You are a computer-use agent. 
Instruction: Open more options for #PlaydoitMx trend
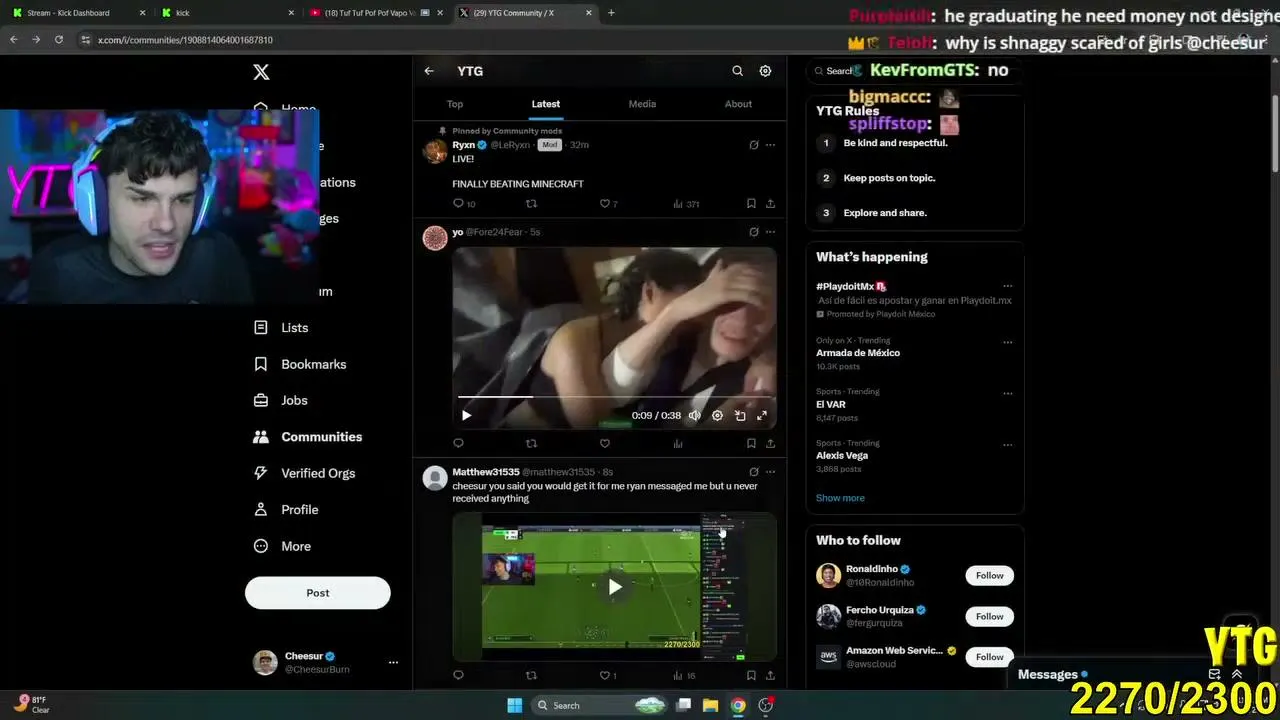pos(1007,286)
